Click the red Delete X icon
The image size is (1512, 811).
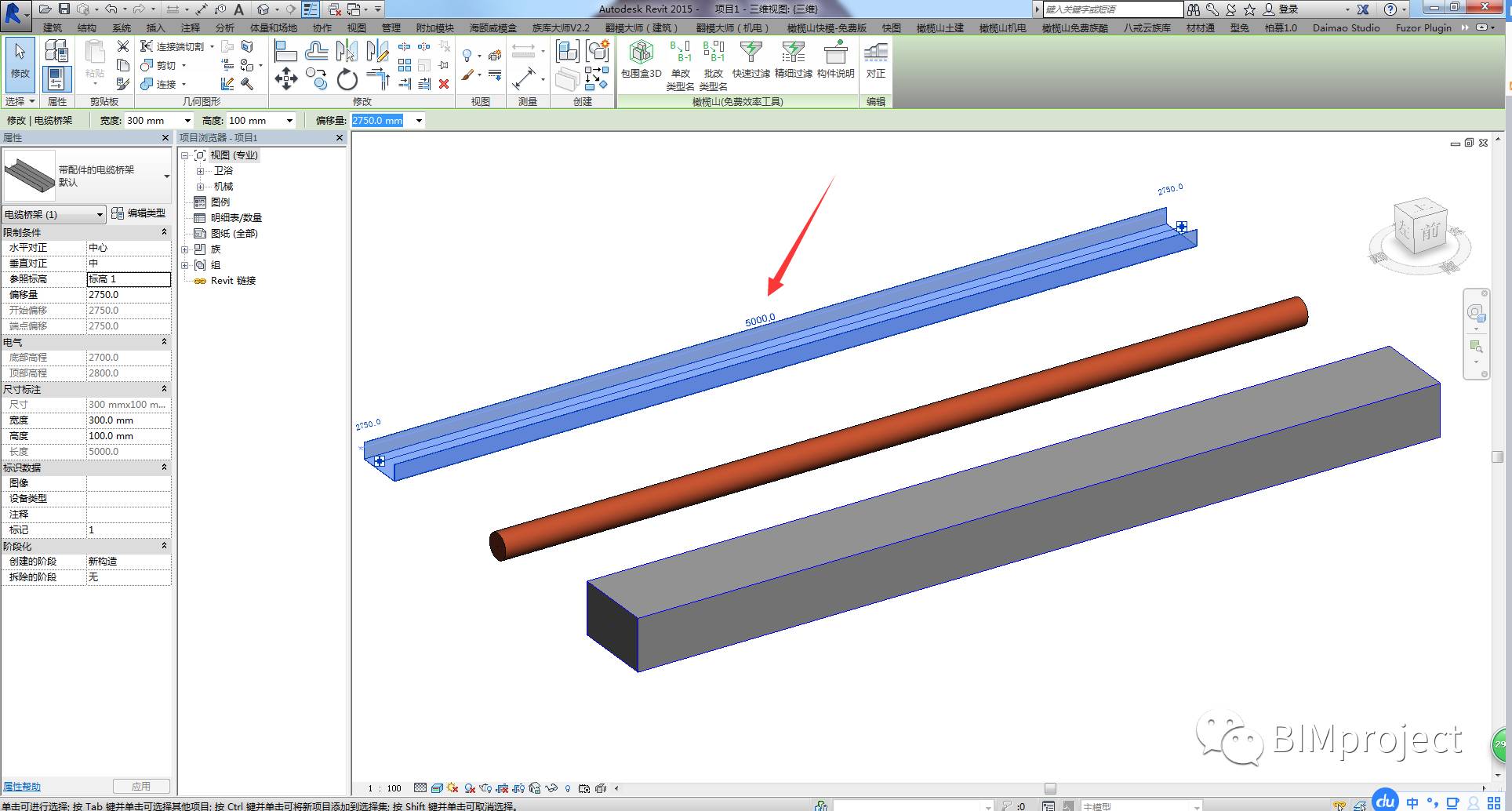pyautogui.click(x=444, y=83)
